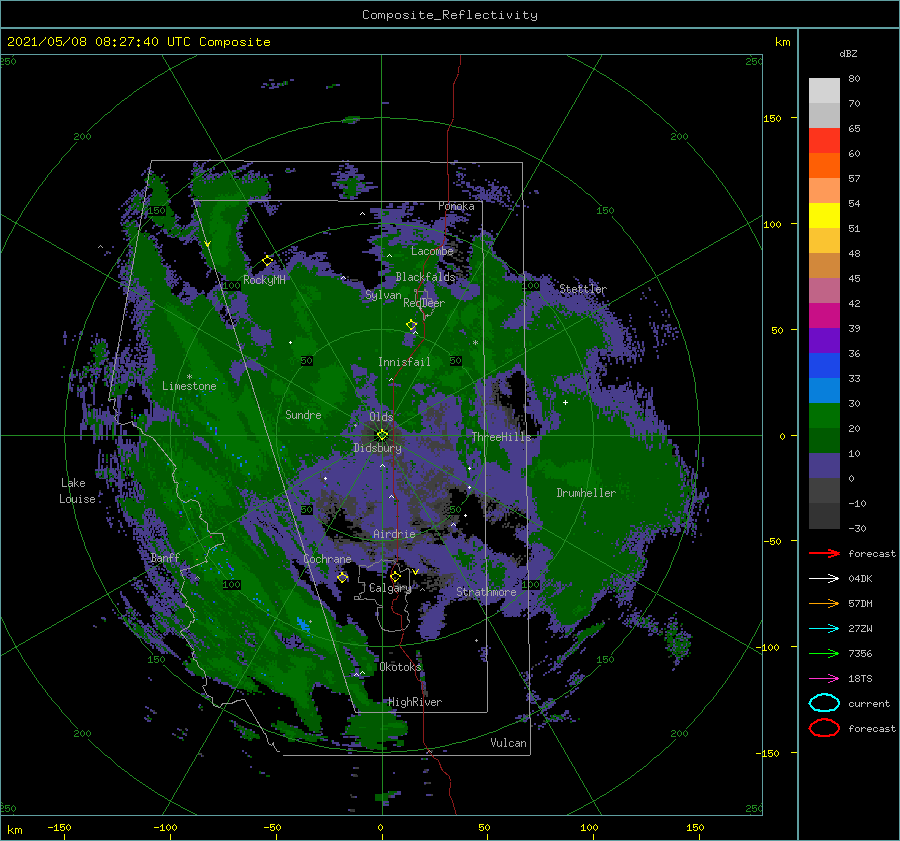Screen dimensions: 900x841
Task: Click the yellow marker near Cochrane
Action: [342, 577]
